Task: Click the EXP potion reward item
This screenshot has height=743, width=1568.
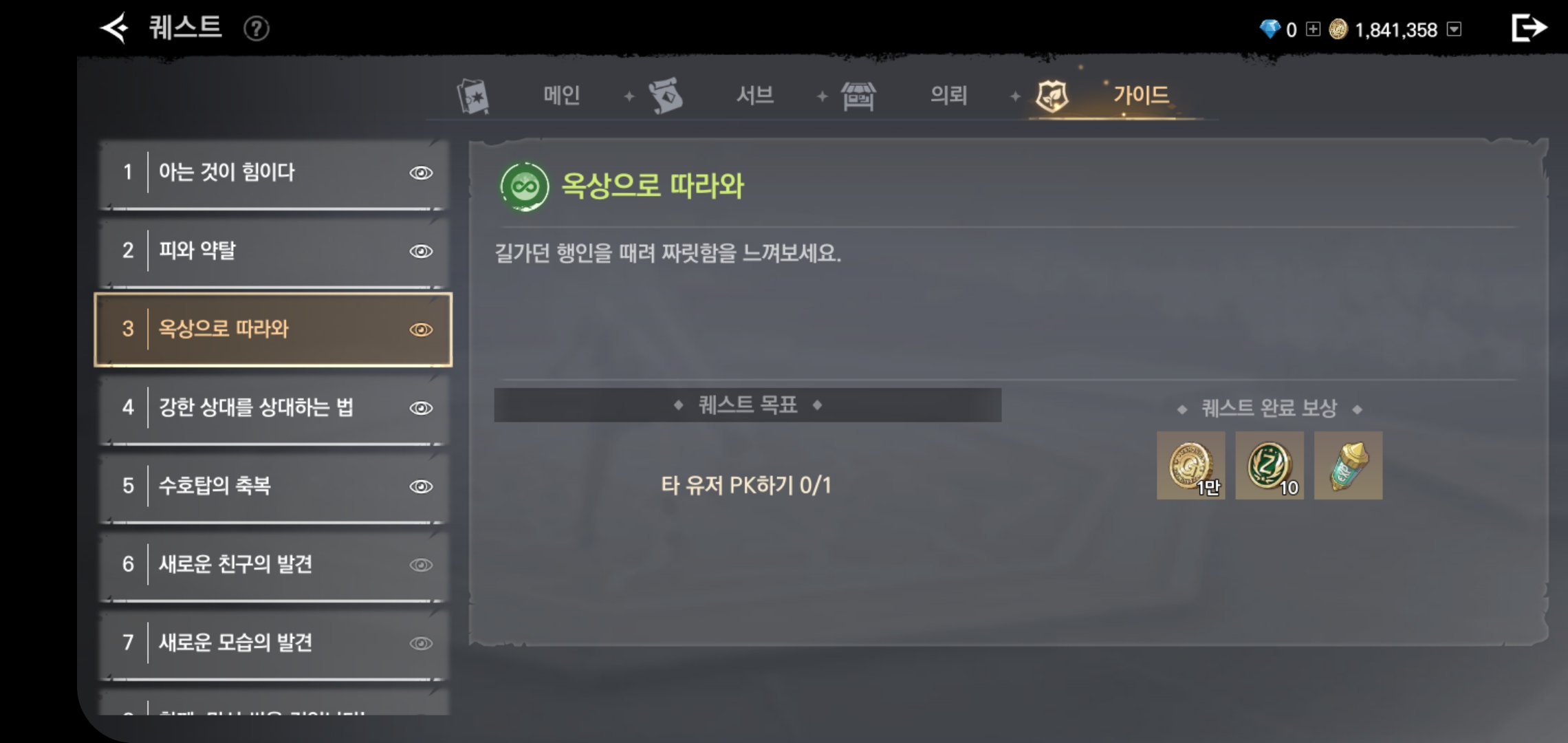Action: (x=1348, y=466)
